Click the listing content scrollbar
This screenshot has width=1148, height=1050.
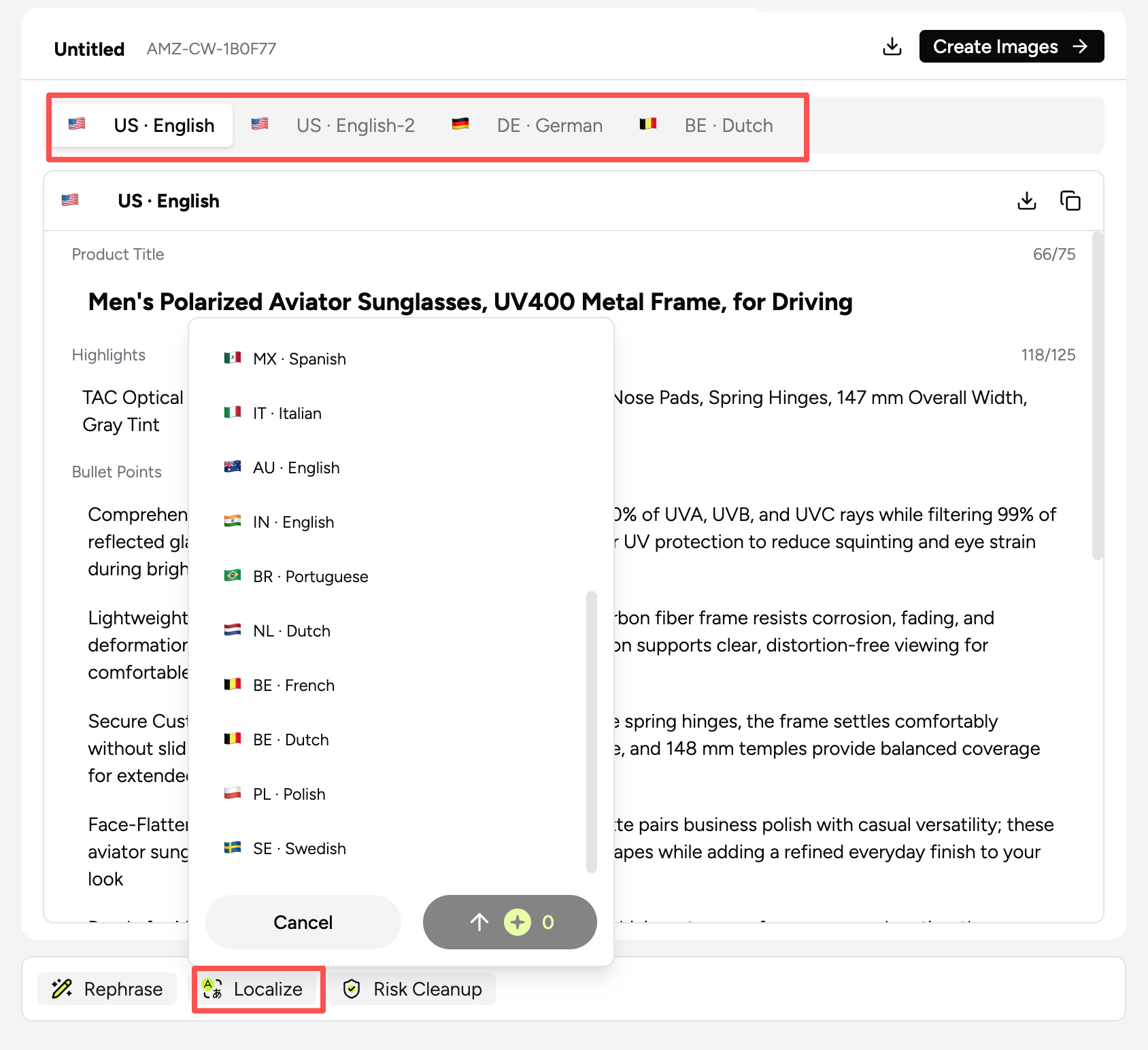pos(1096,396)
